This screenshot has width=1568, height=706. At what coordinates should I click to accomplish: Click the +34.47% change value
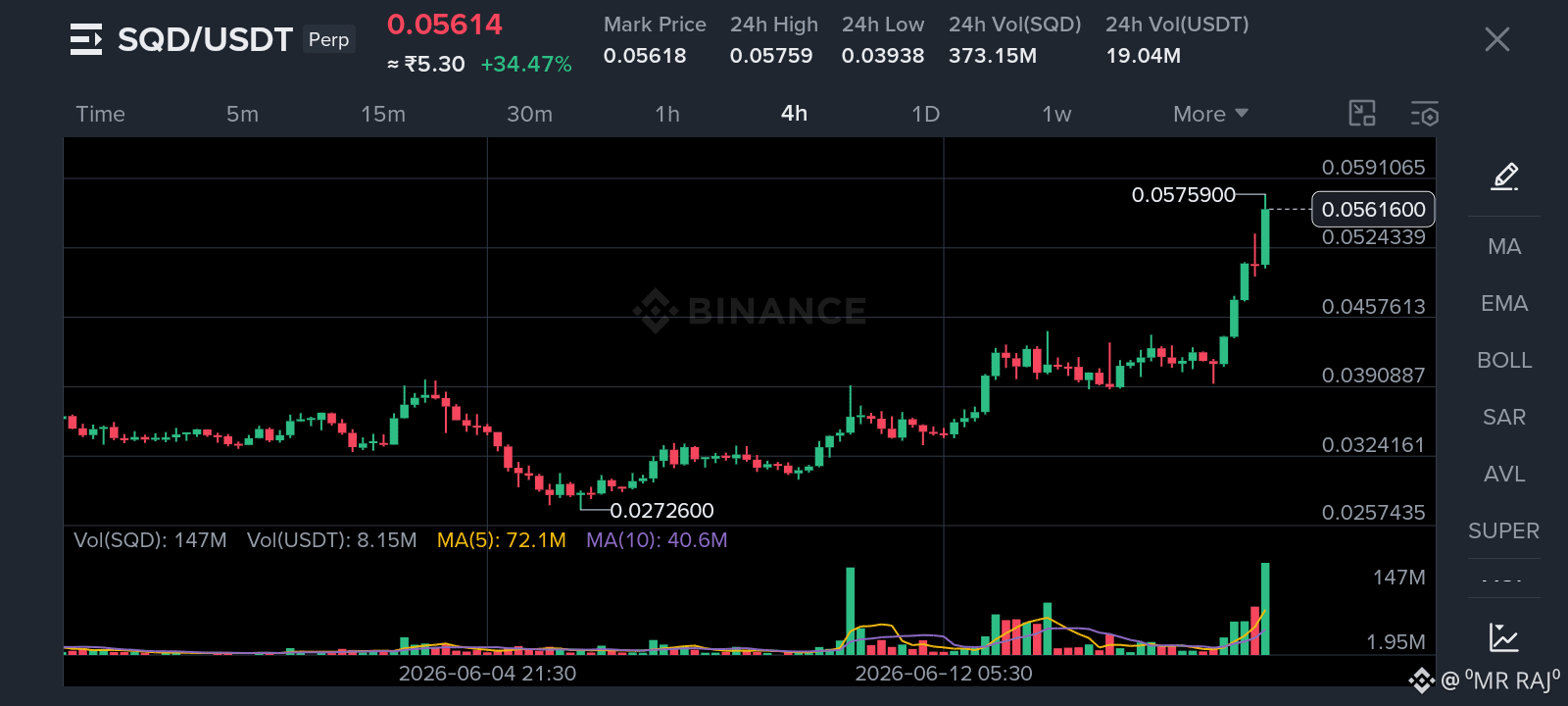(526, 65)
